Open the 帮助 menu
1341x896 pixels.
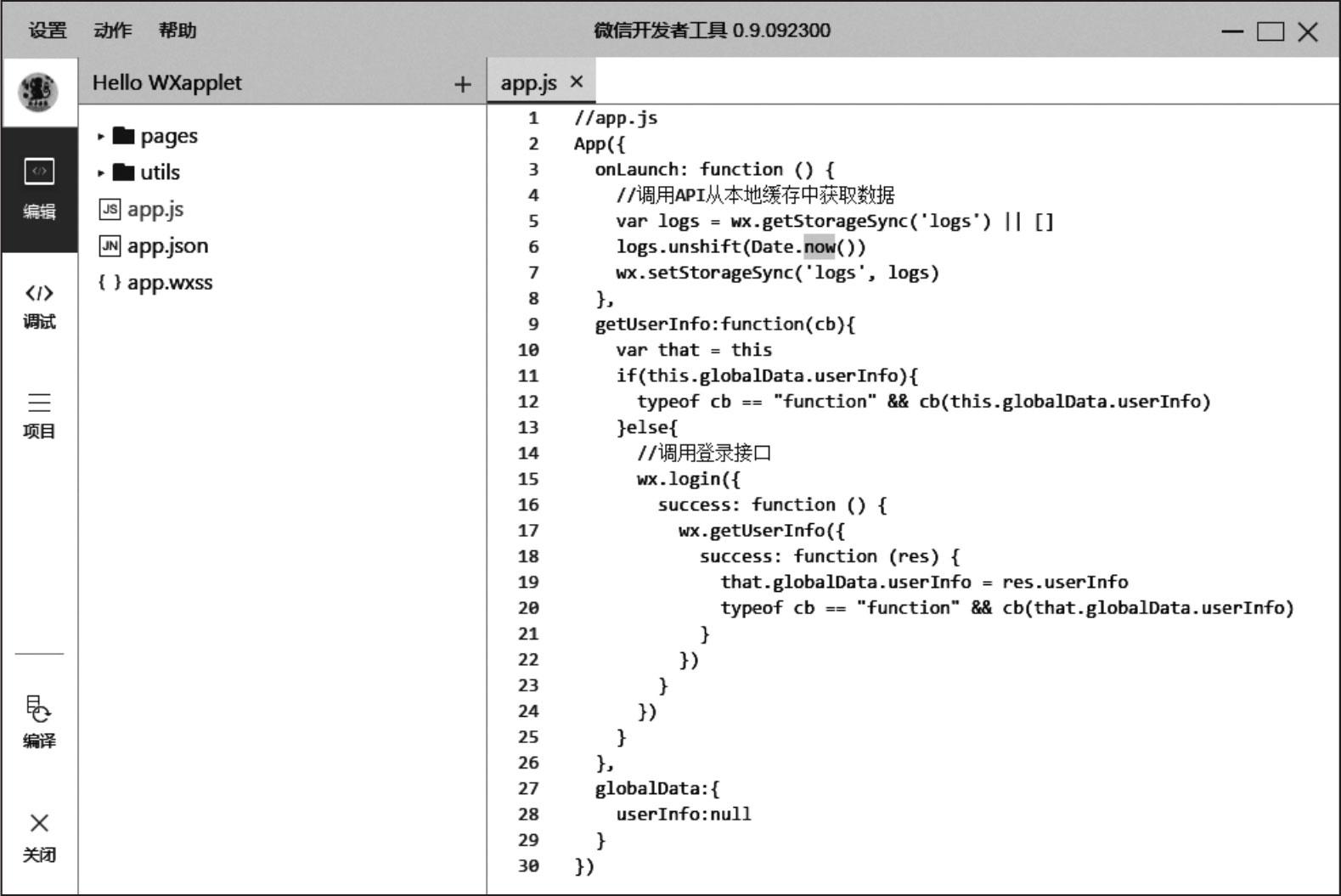177,31
